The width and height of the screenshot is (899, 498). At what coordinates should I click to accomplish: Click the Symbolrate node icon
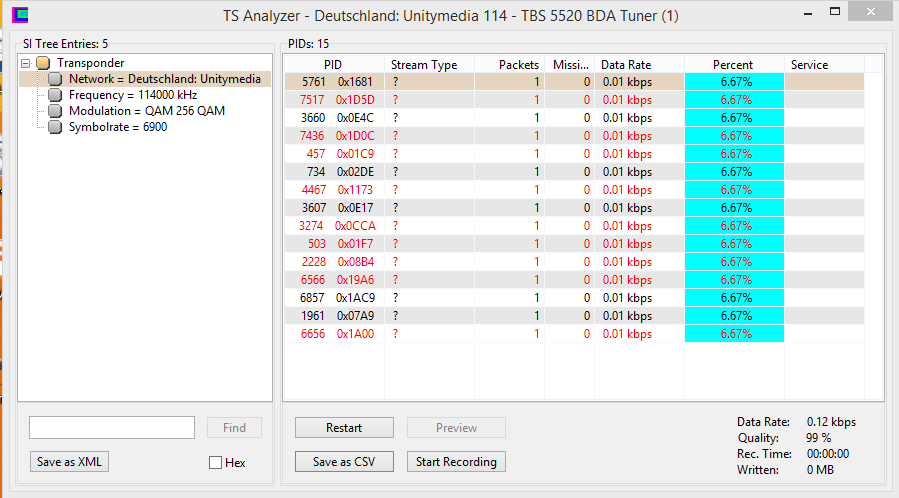56,127
